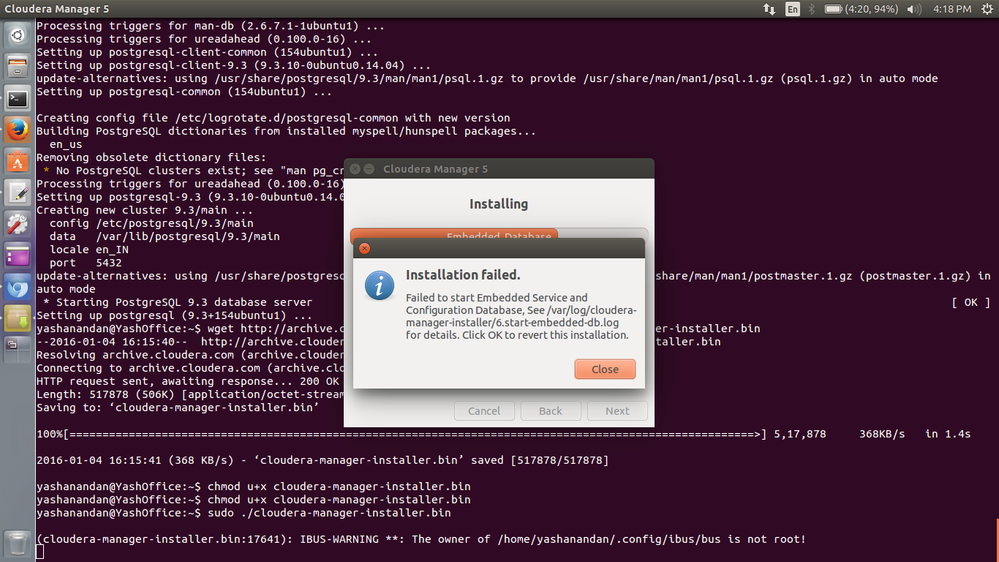Click the info icon in failure dialog

click(x=379, y=285)
